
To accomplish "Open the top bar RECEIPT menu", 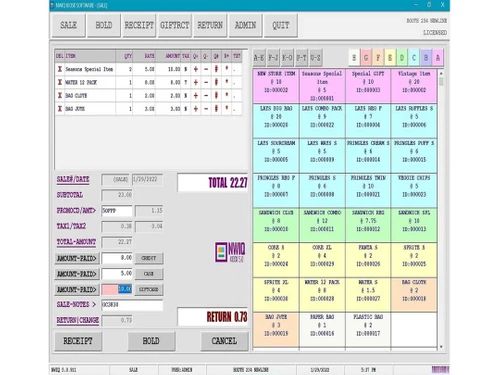I will click(139, 25).
